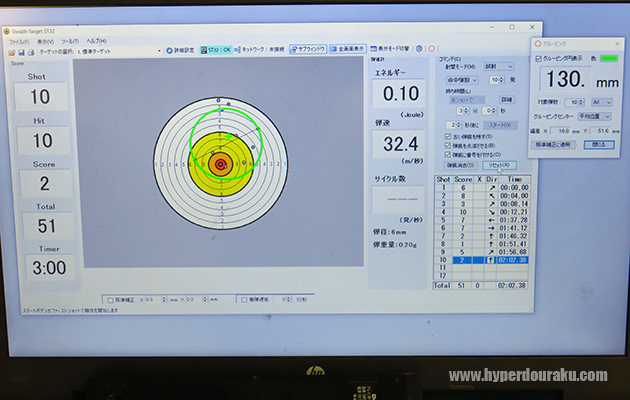Click the 詳細 button in the command panel
This screenshot has height=400, width=630.
(x=507, y=99)
